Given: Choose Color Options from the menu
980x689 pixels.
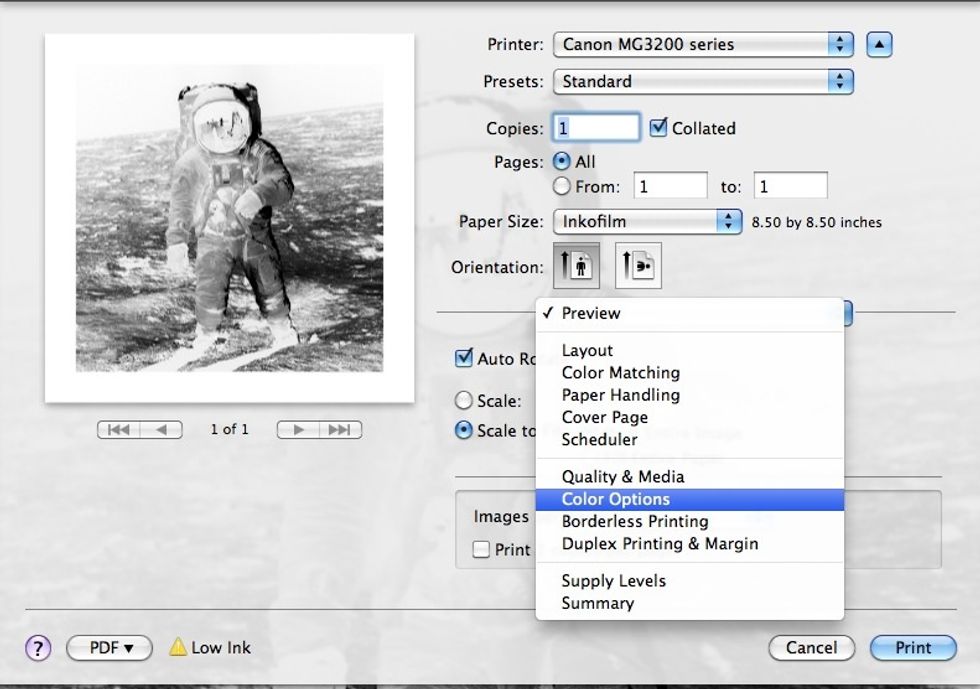Looking at the screenshot, I should click(616, 499).
